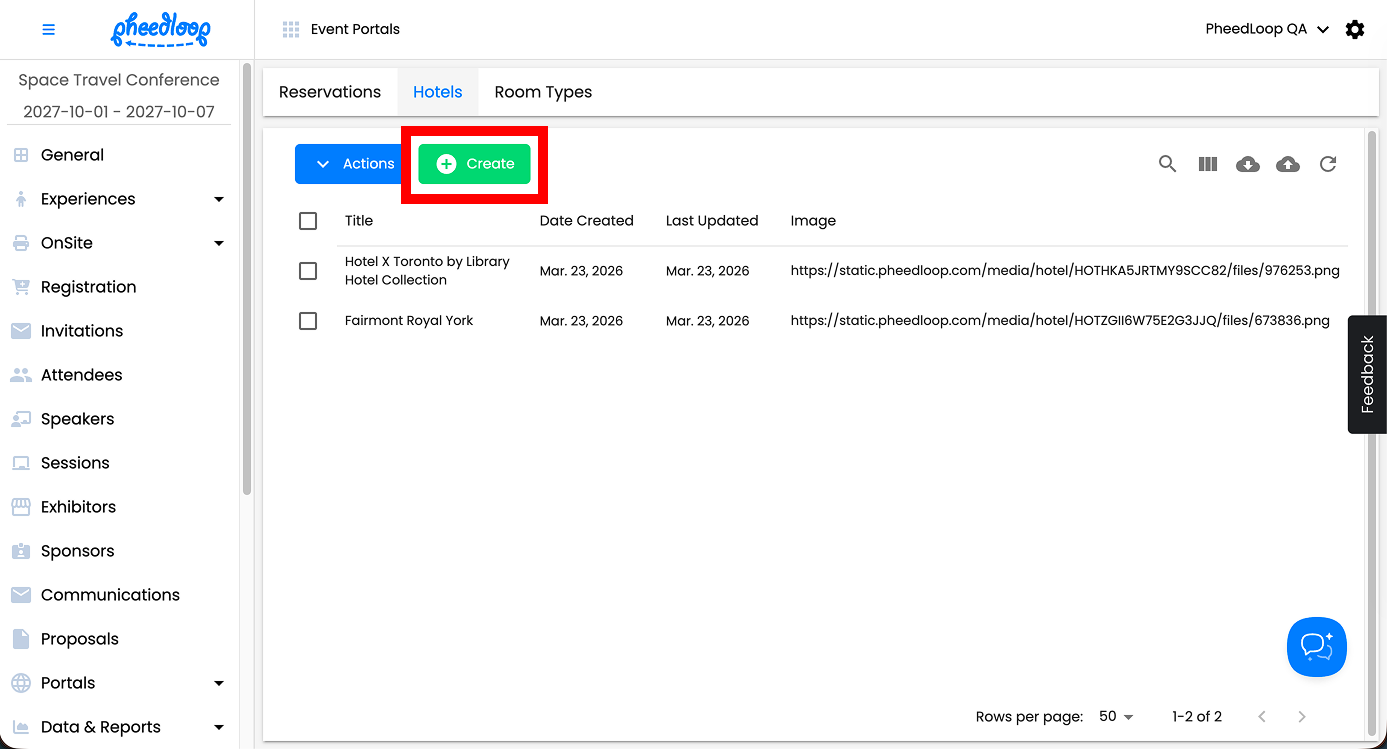
Task: Click the PheedLoop logo
Action: [x=160, y=30]
